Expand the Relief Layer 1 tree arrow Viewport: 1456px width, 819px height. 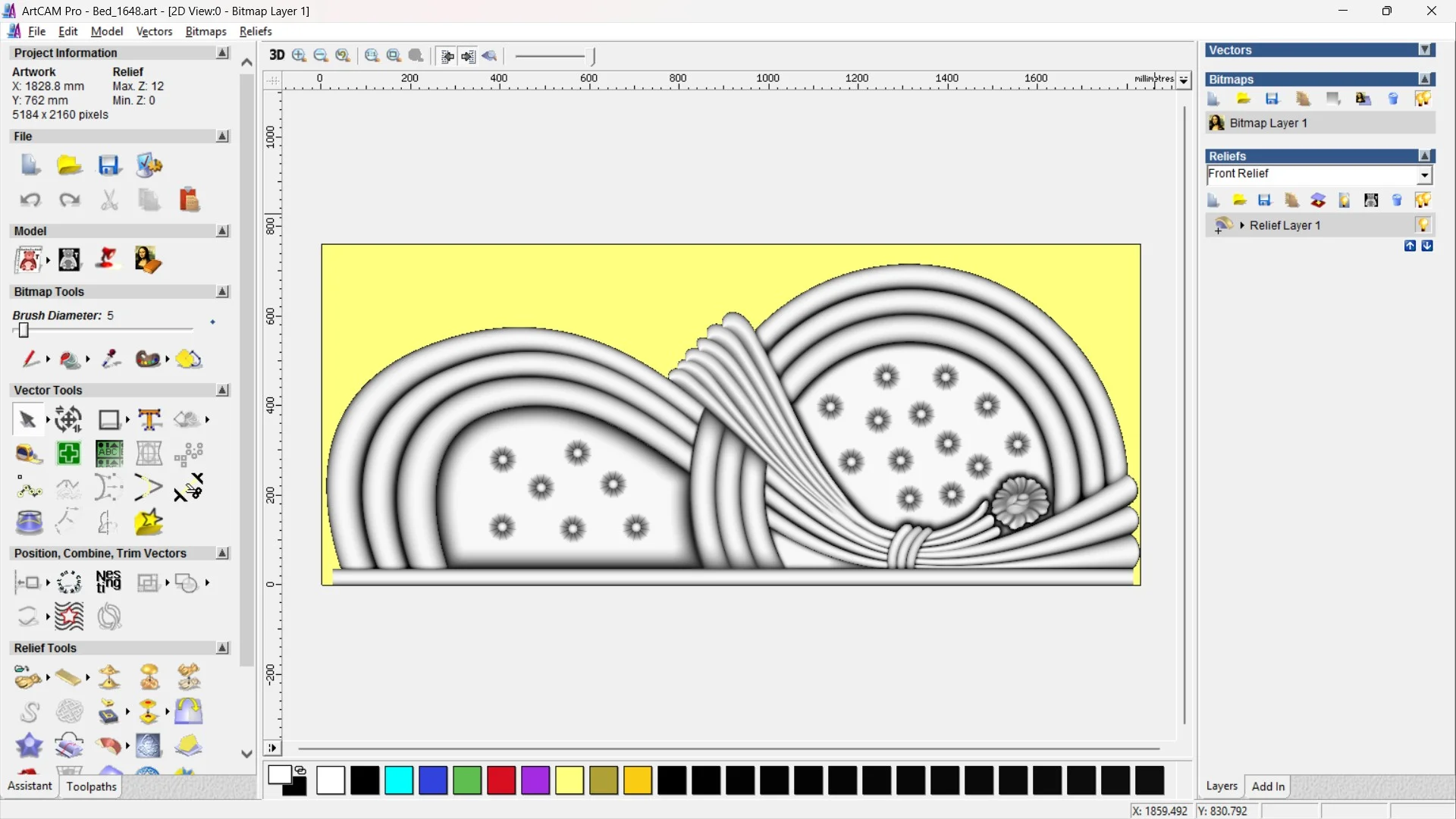tap(1242, 225)
